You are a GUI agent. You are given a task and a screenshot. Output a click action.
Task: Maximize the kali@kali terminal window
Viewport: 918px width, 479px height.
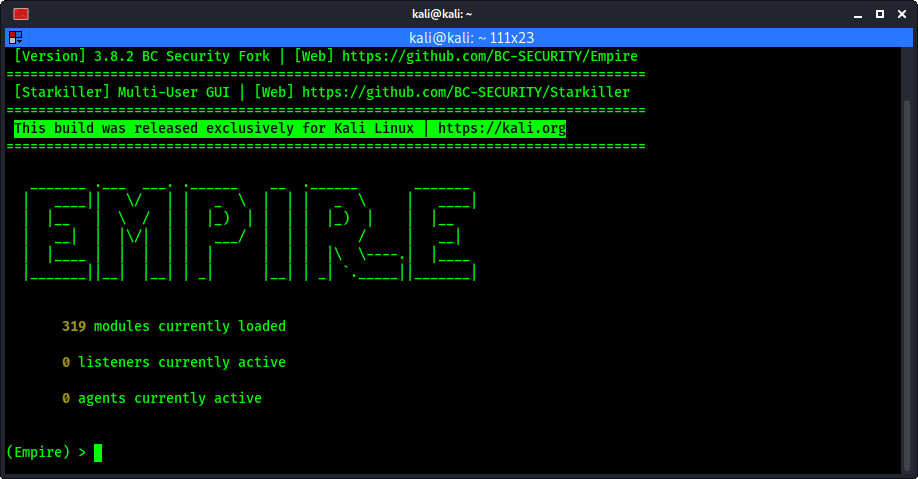tap(878, 14)
